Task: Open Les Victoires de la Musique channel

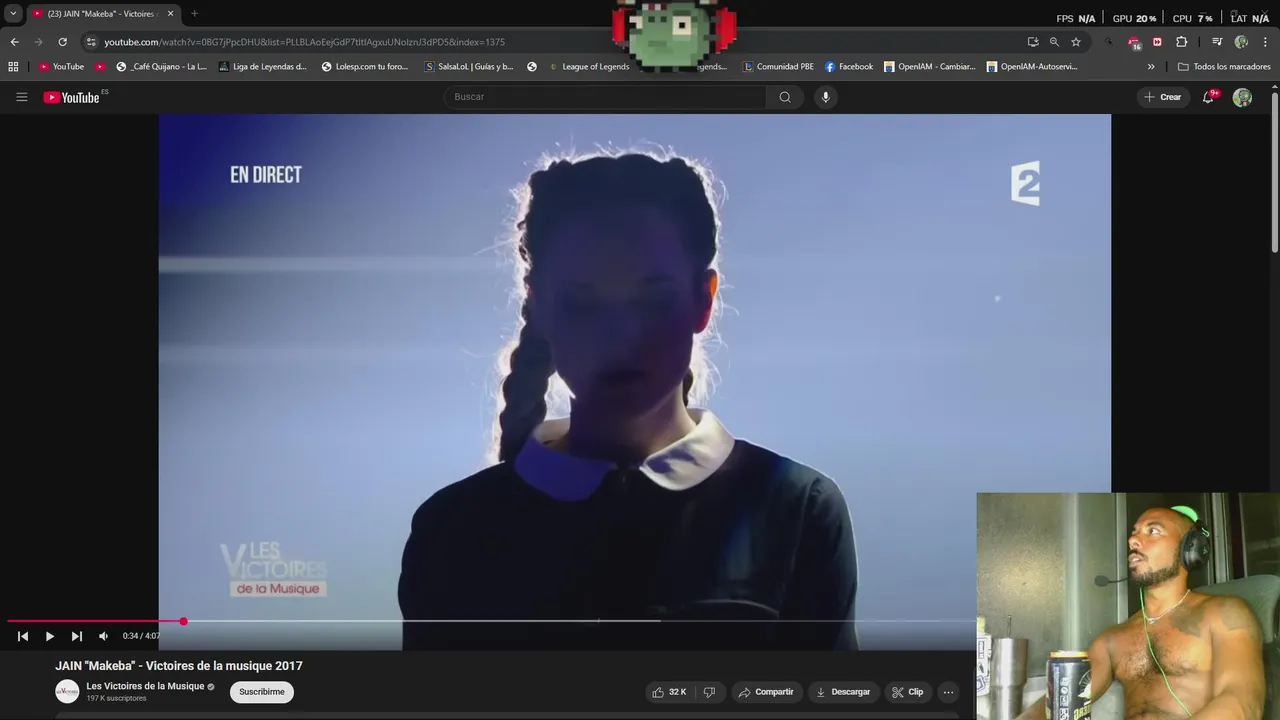Action: coord(145,686)
